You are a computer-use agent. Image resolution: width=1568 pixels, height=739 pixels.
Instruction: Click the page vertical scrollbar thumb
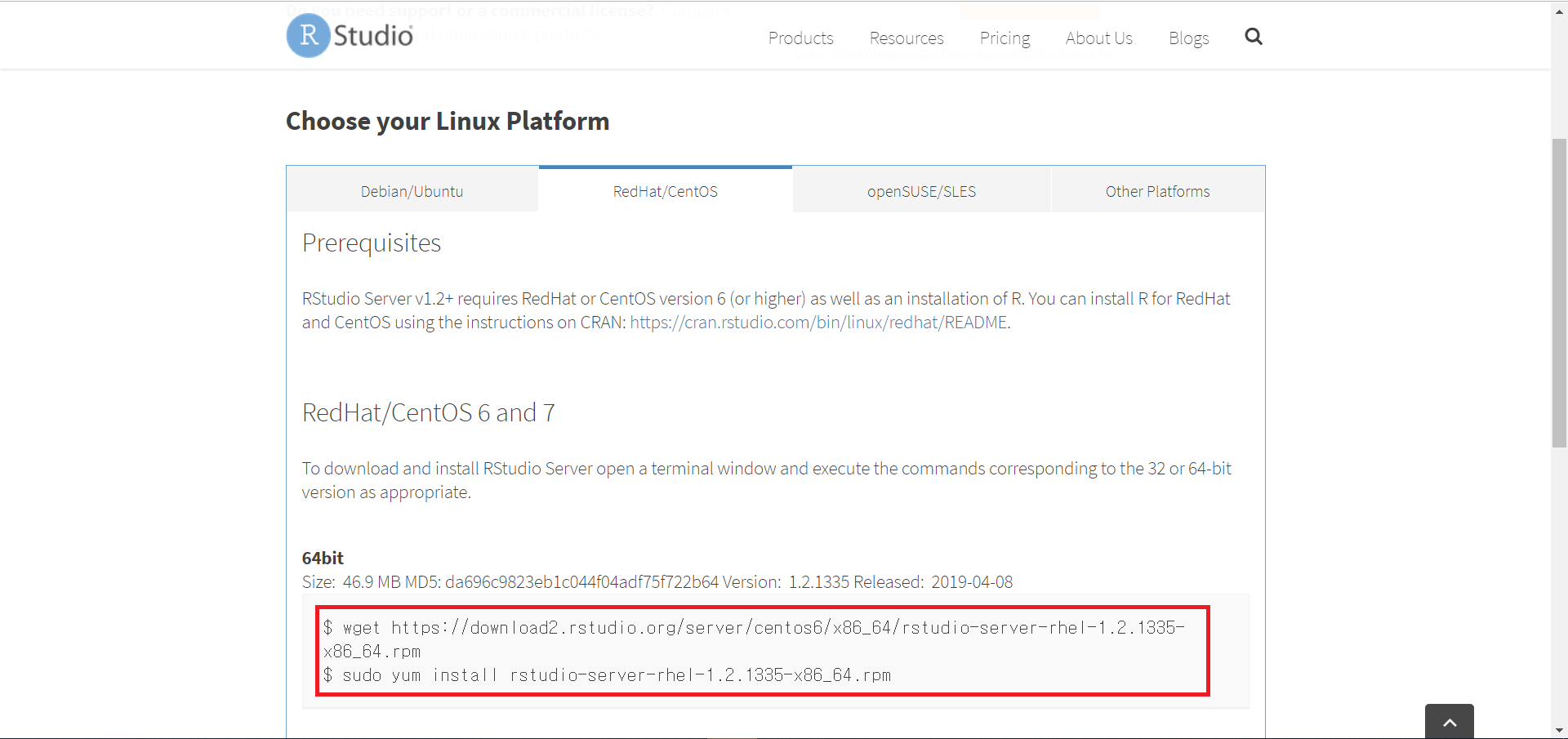(1560, 293)
